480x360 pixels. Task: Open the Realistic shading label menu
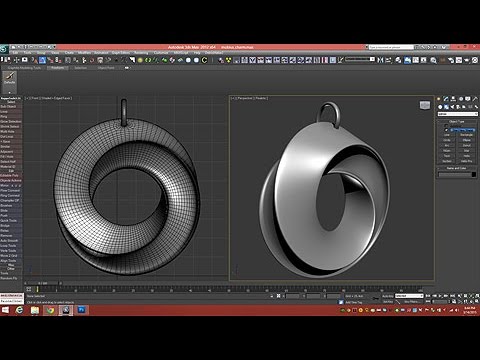(261, 98)
